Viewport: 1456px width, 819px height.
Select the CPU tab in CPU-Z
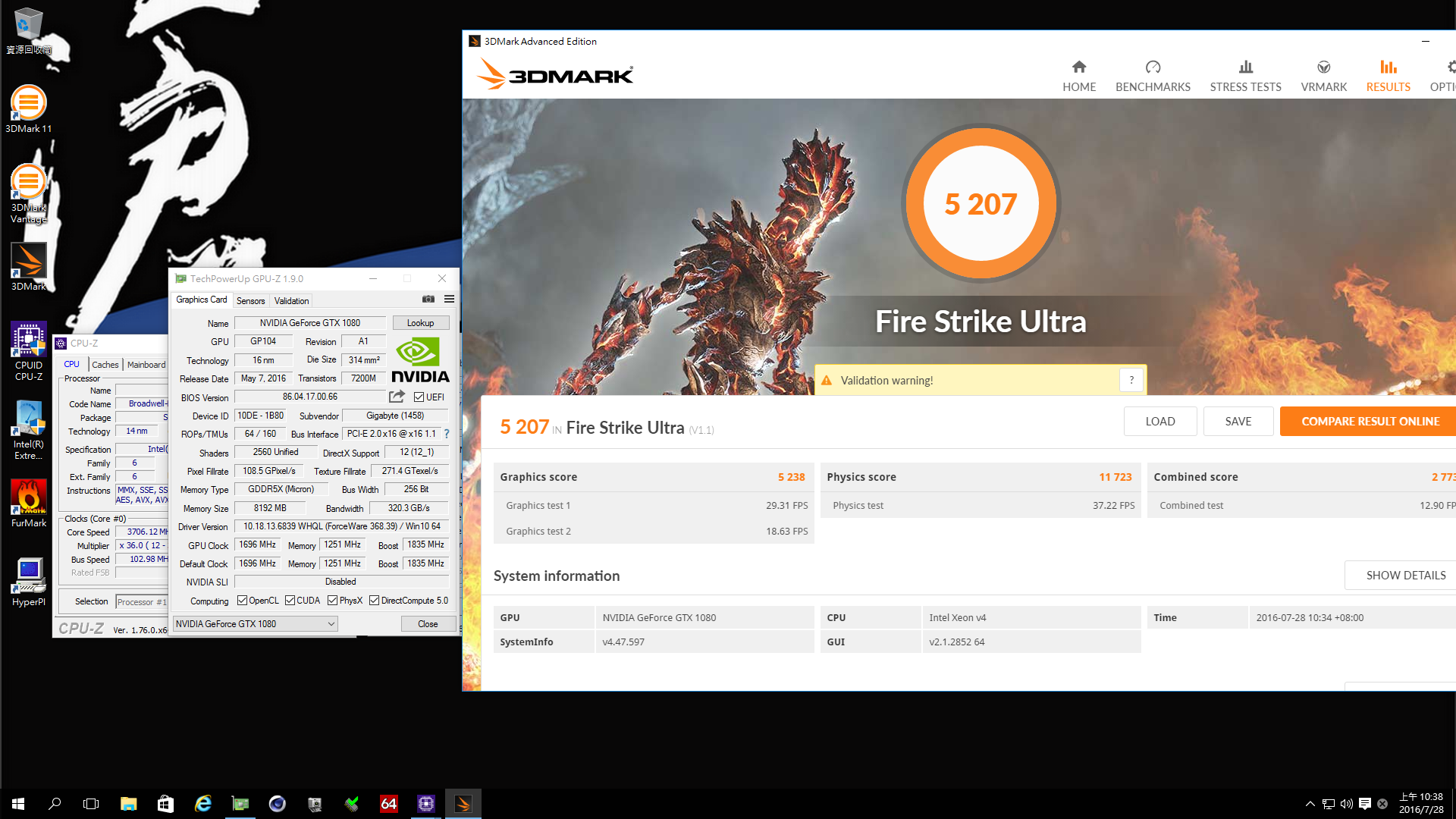(72, 364)
